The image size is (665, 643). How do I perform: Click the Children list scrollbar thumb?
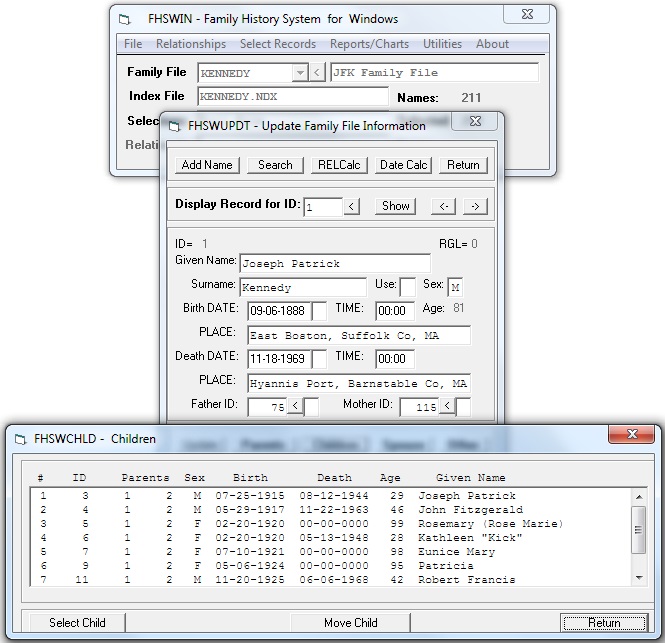(639, 530)
